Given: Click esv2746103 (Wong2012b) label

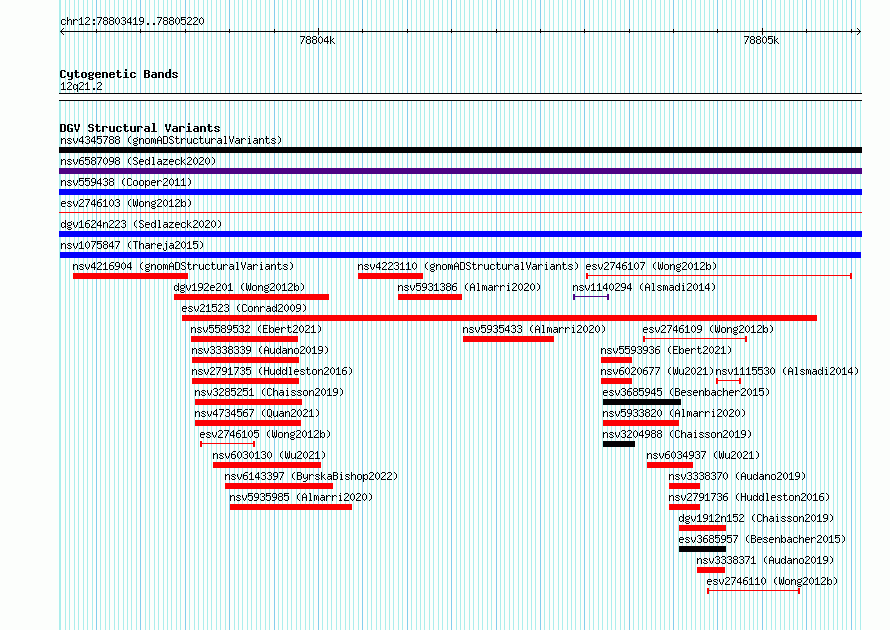Looking at the screenshot, I should click(x=126, y=203).
